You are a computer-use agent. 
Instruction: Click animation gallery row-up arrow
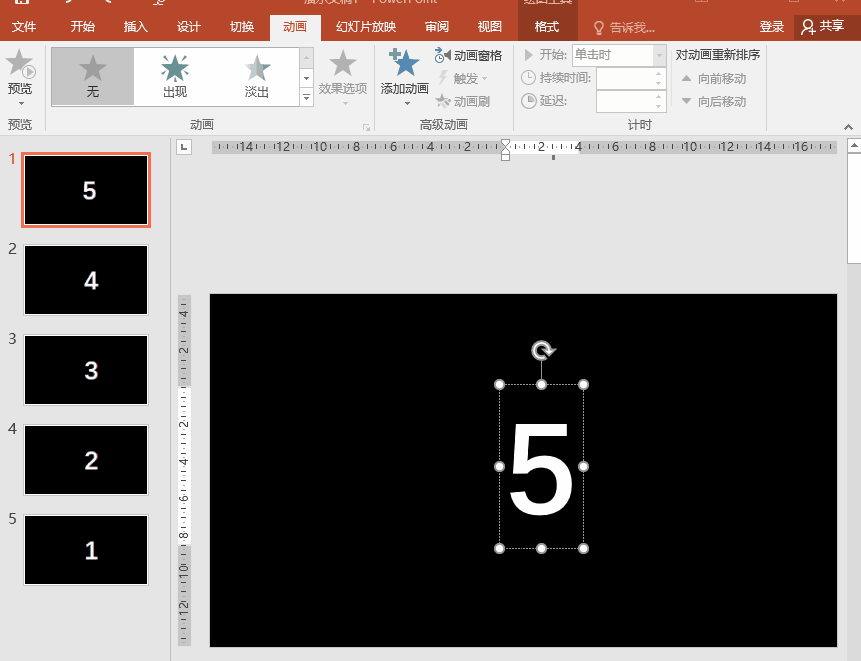306,58
